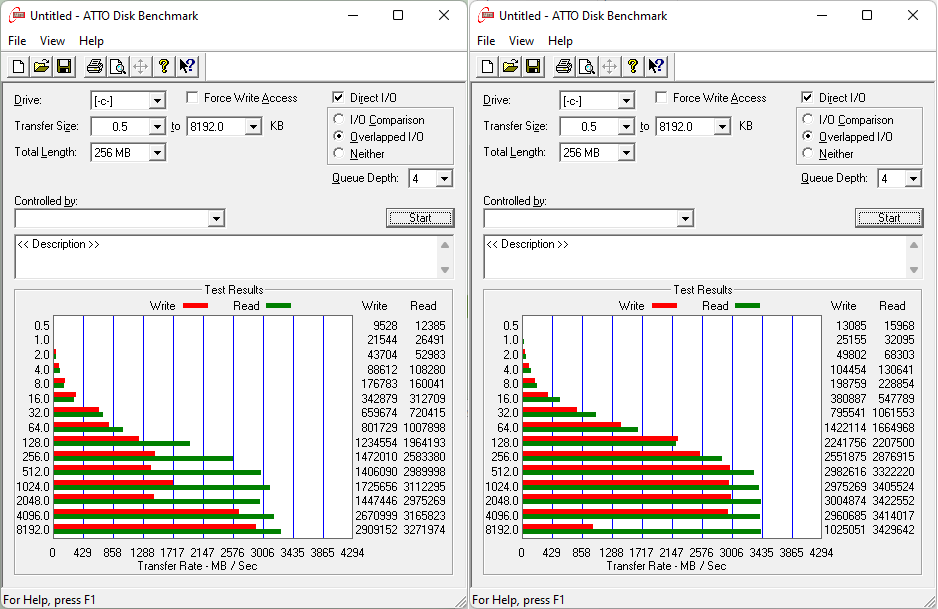The image size is (938, 609).
Task: Expand the Controlled by dropdown in the right window
Action: pos(685,218)
